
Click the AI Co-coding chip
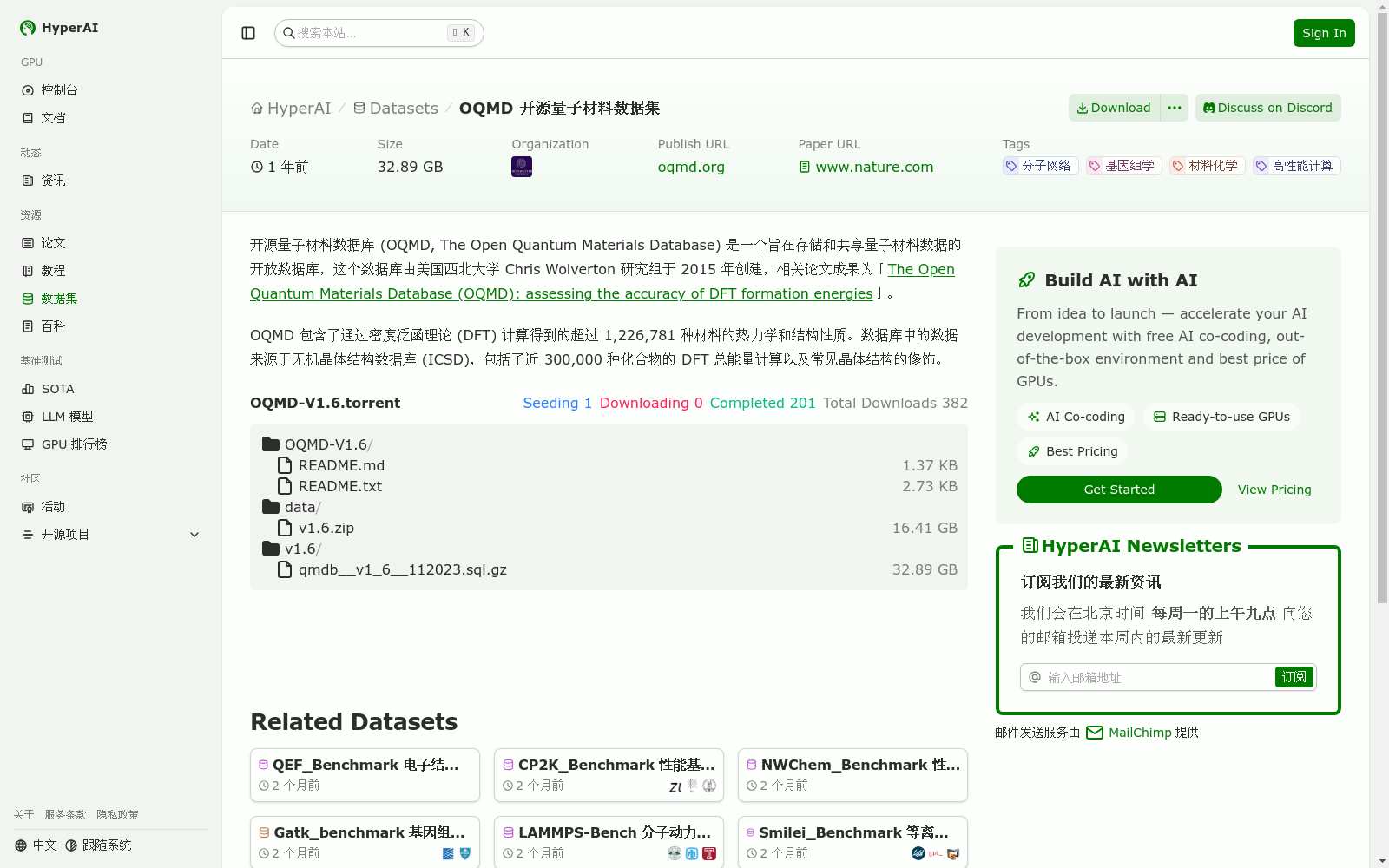point(1076,417)
